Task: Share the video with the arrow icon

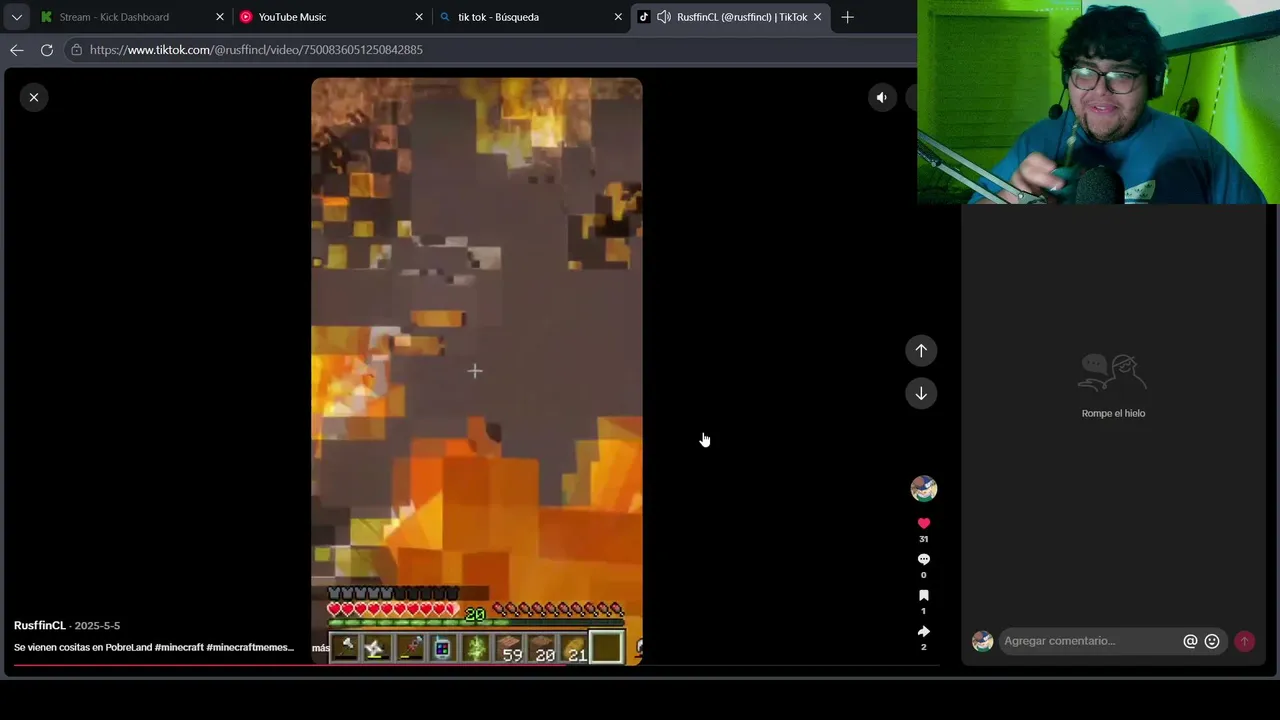Action: click(924, 631)
